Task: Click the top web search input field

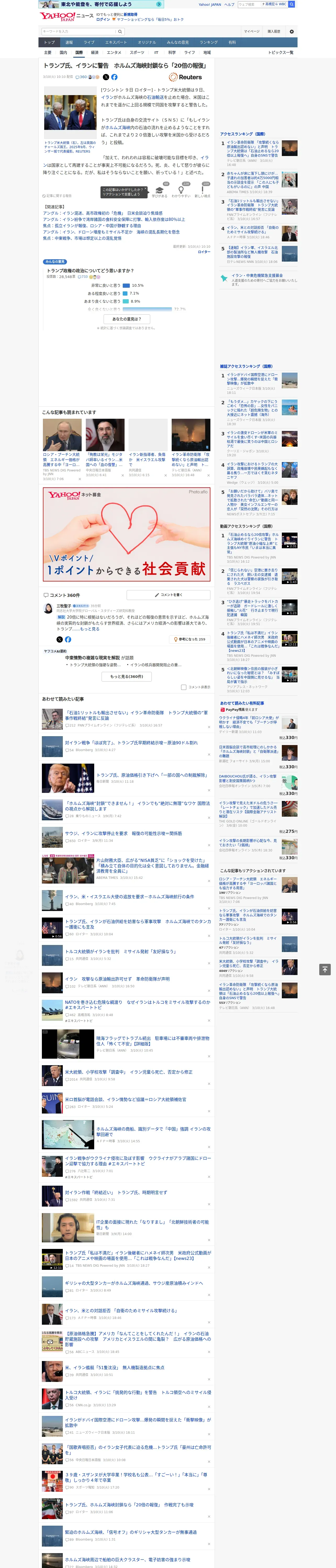Action: tap(249, 4)
